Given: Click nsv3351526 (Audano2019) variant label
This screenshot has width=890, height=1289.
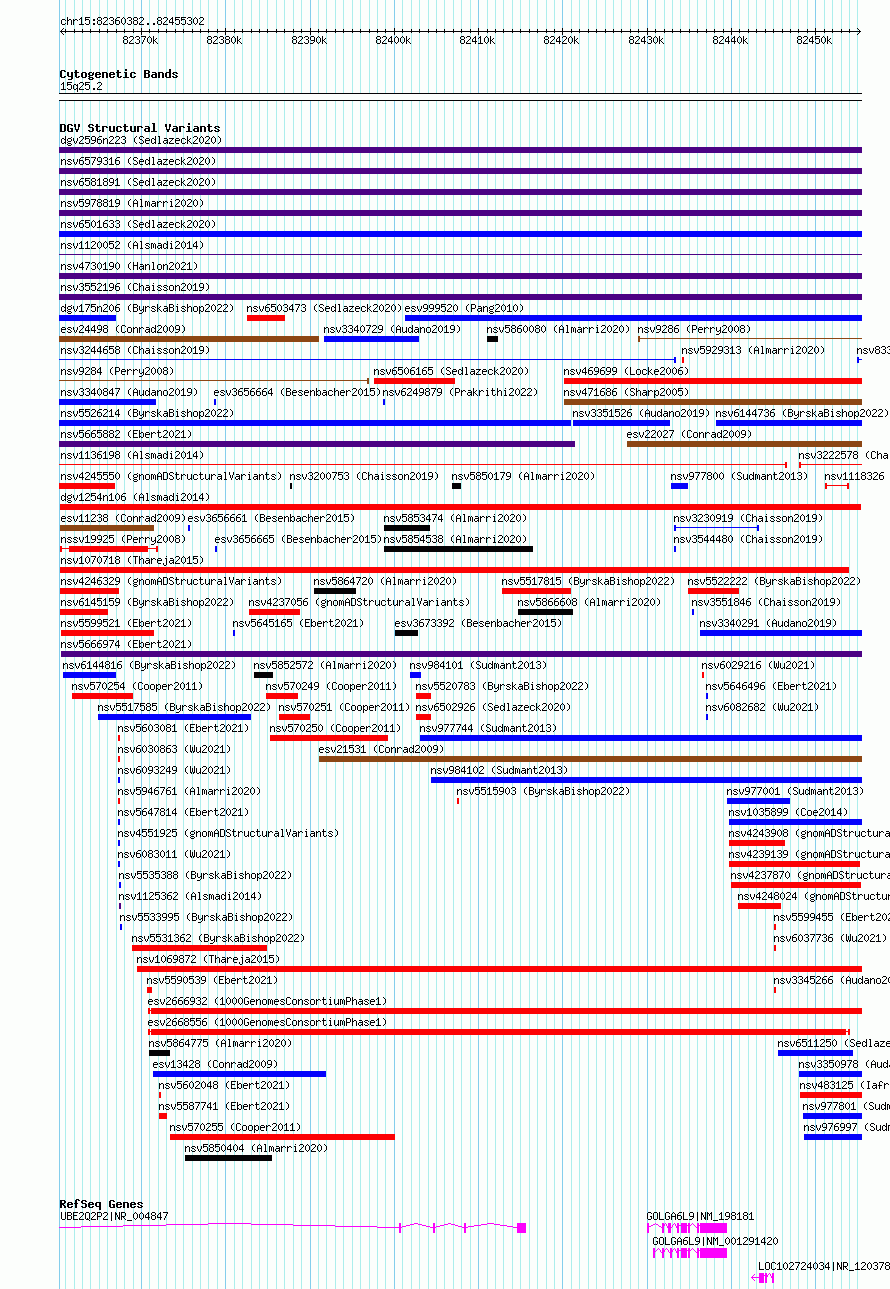Looking at the screenshot, I should tap(641, 413).
